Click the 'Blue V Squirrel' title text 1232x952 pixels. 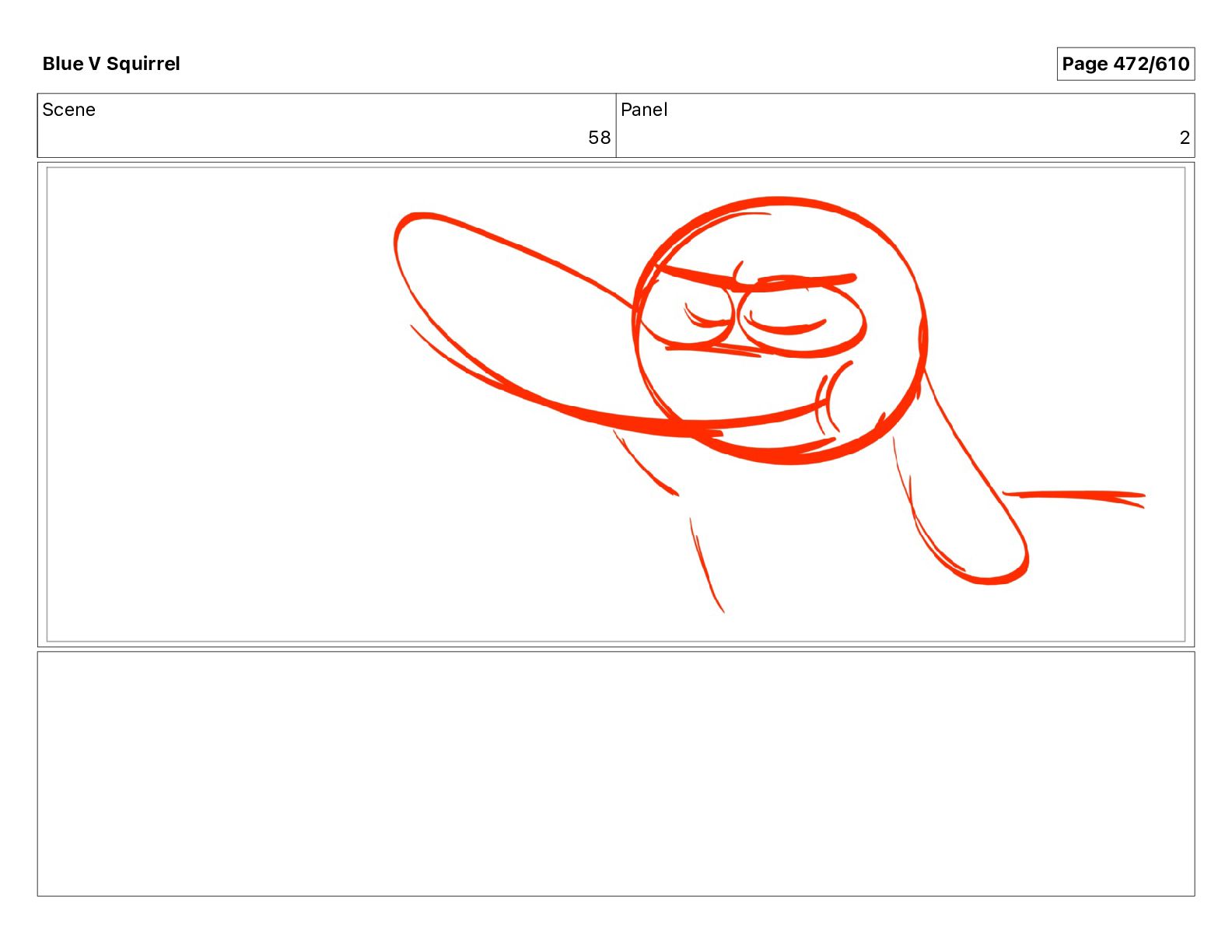pyautogui.click(x=111, y=64)
